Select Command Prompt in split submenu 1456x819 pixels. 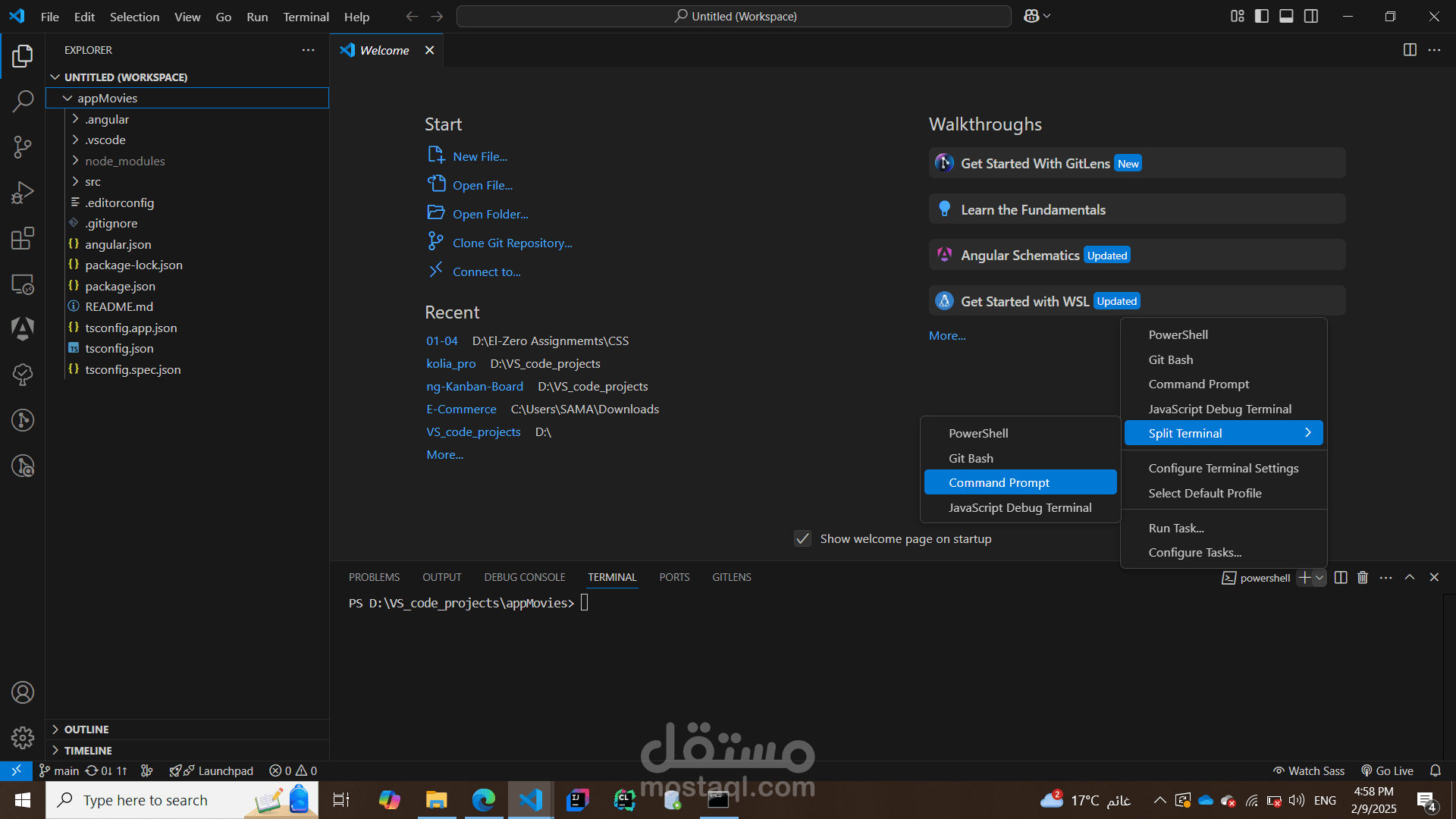point(999,483)
